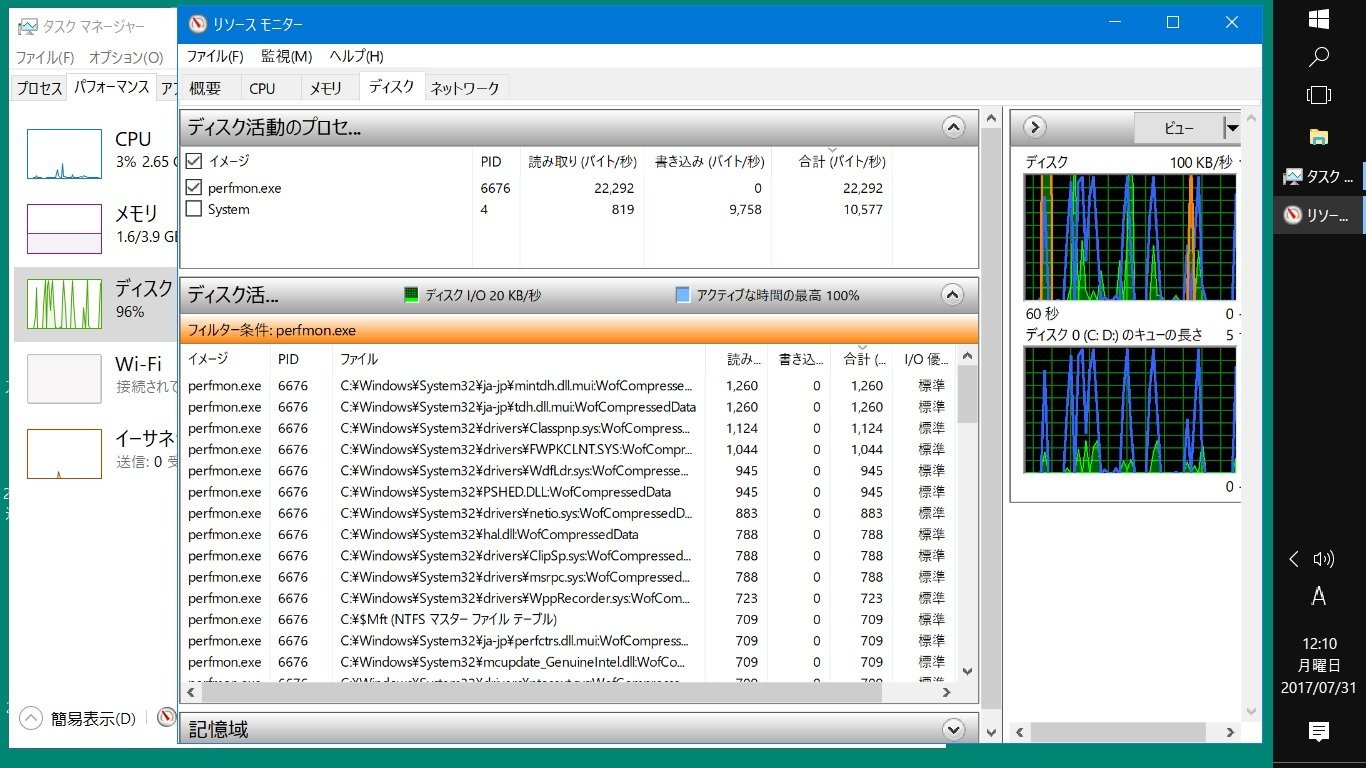1366x768 pixels.
Task: Click the Task Manager title bar icon
Action: 28,27
